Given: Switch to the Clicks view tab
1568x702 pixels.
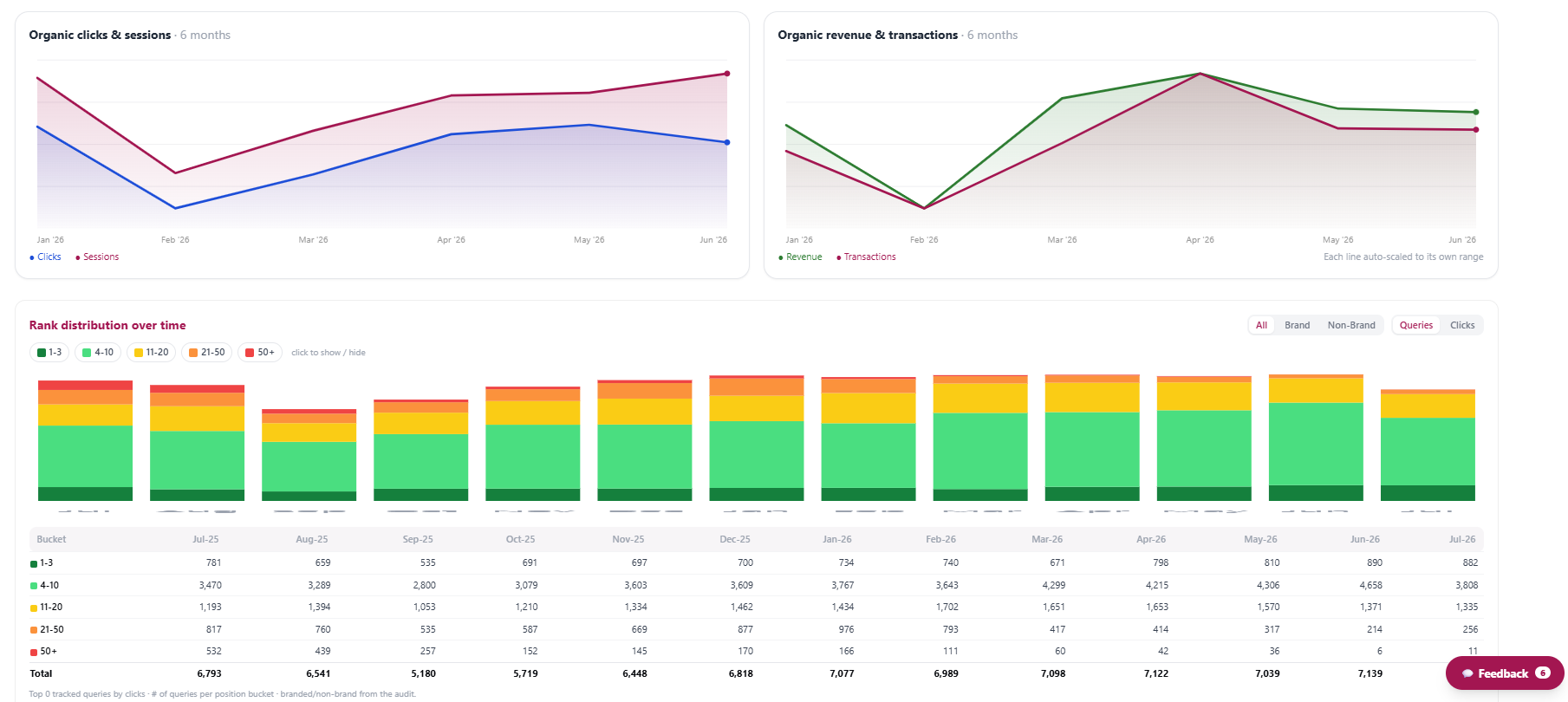Looking at the screenshot, I should coord(1462,325).
